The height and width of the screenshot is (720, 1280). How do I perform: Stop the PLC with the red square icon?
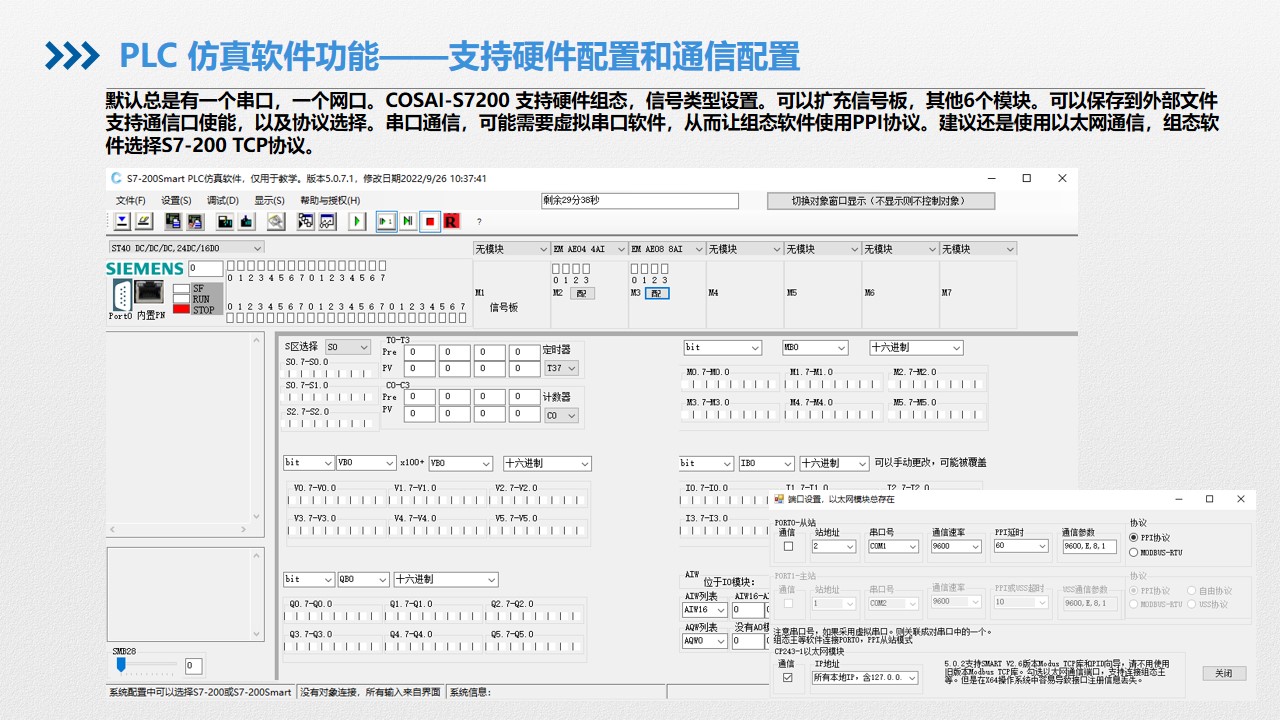tap(430, 221)
